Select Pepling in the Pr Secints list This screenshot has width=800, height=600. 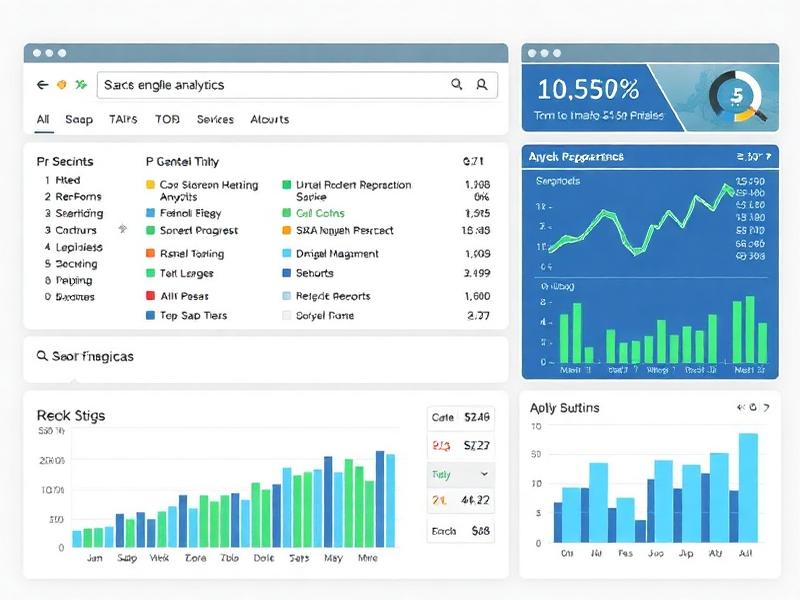pyautogui.click(x=73, y=280)
